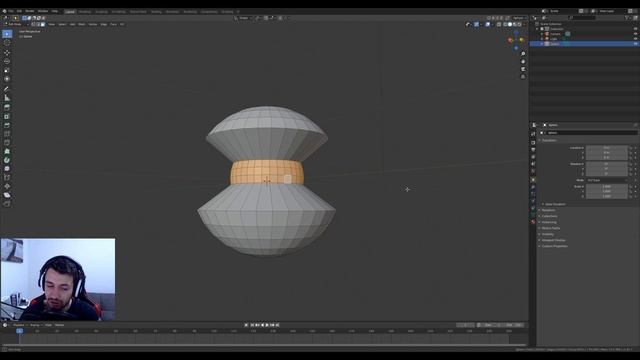Viewport: 640px width, 360px height.
Task: Open rotation Mode dropdown
Action: [607, 180]
